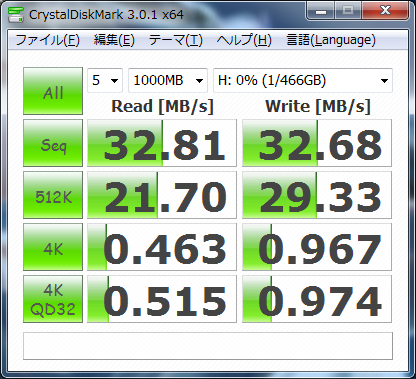This screenshot has height=379, width=416.
Task: Start the Seq benchmark test
Action: coord(53,143)
